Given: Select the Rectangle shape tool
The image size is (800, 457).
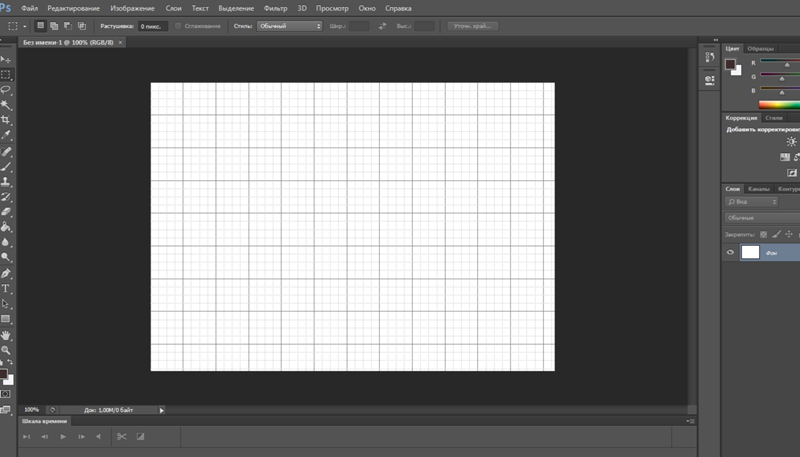Looking at the screenshot, I should 6,319.
